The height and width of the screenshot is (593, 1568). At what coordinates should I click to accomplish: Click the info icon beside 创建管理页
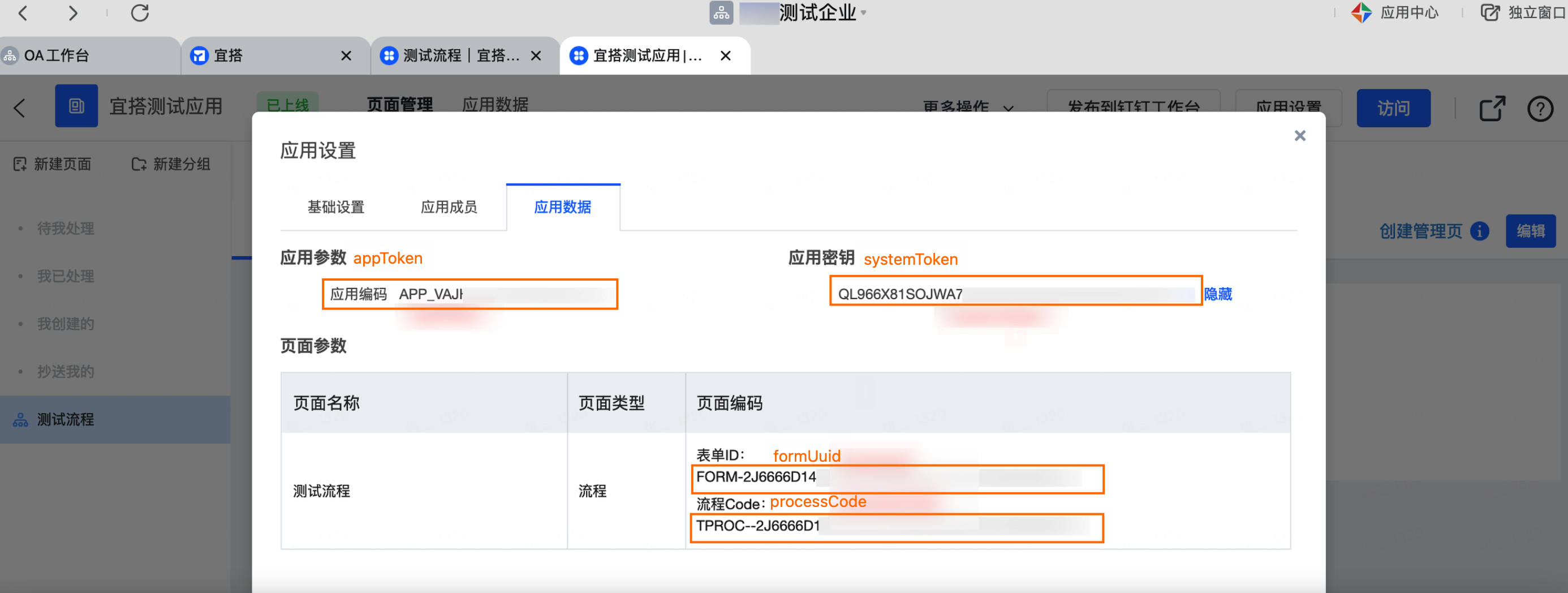[x=1480, y=231]
